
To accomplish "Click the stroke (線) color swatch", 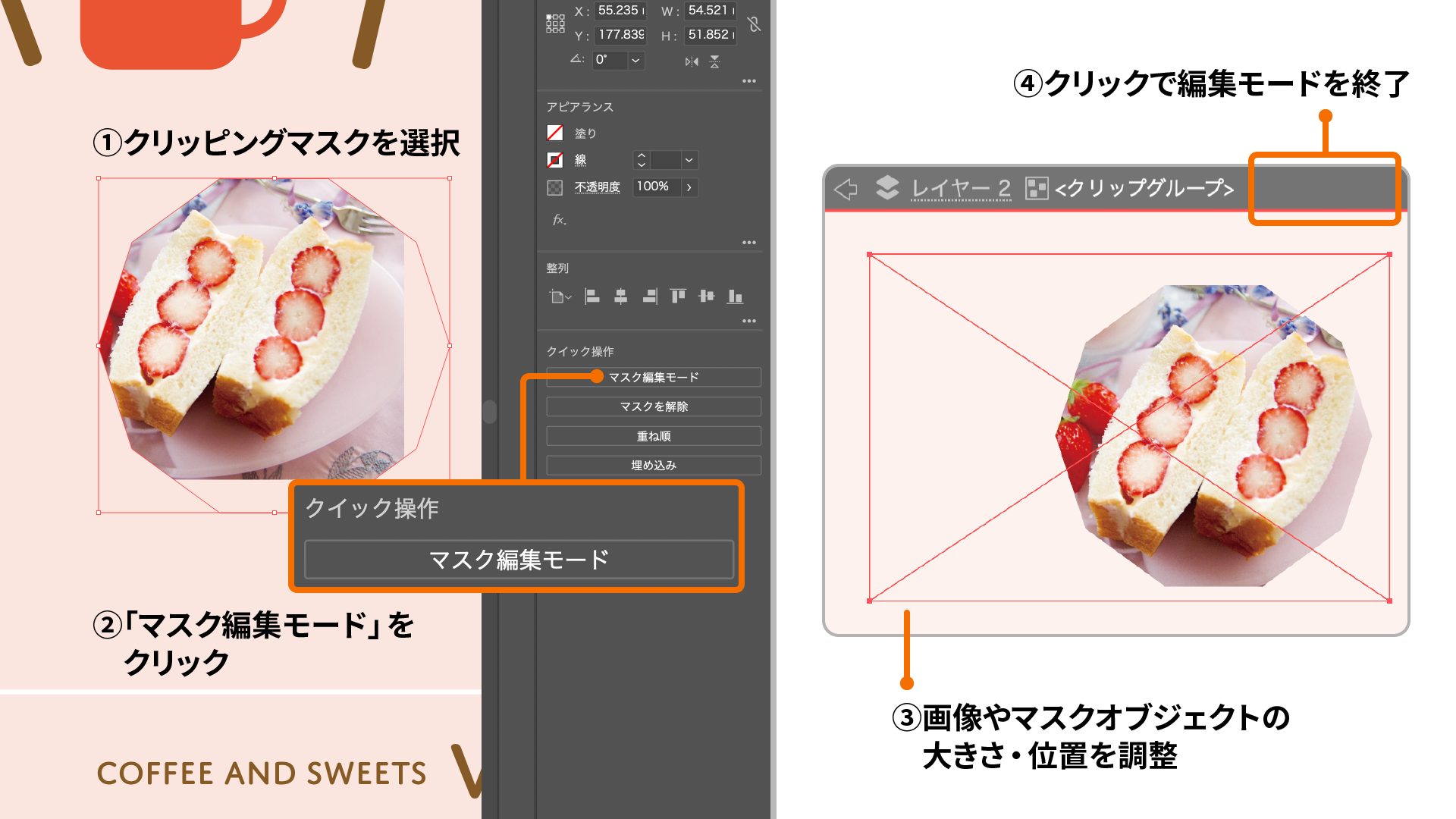I will click(555, 160).
